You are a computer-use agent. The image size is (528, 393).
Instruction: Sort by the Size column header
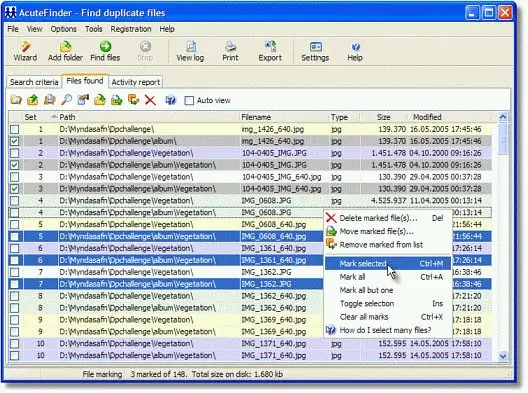pyautogui.click(x=384, y=117)
